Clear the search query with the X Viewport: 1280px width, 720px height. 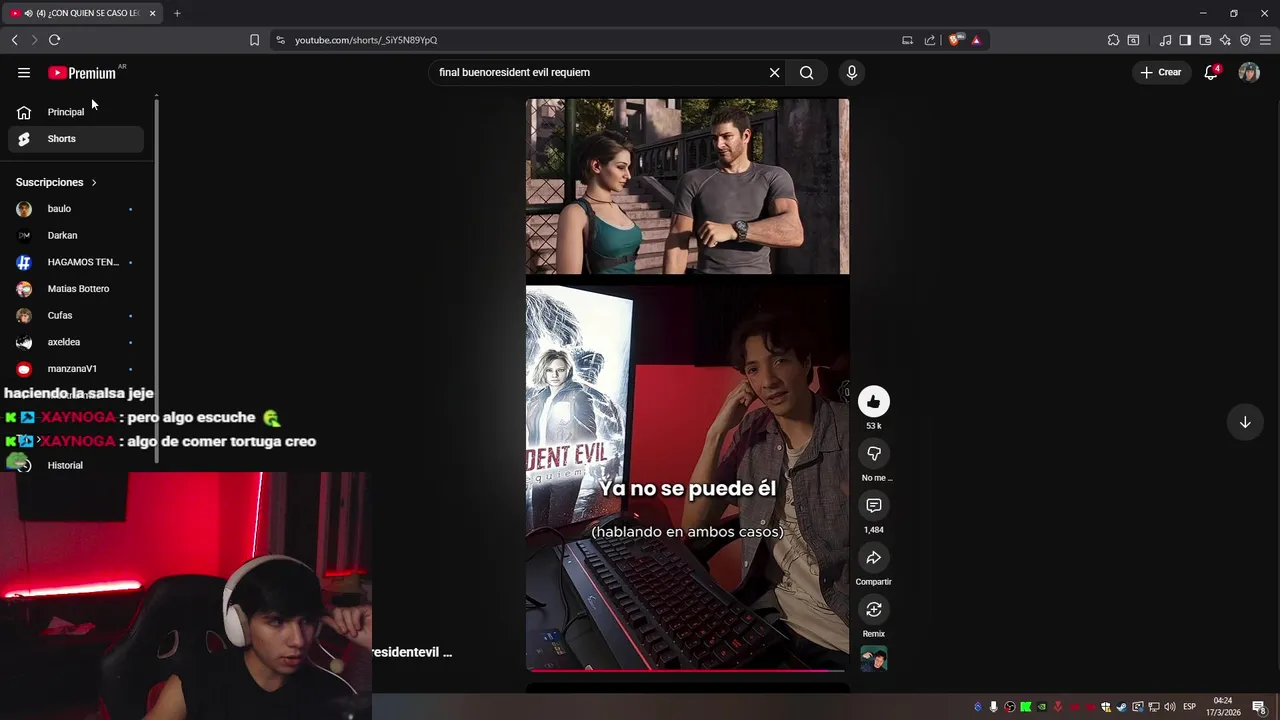774,72
